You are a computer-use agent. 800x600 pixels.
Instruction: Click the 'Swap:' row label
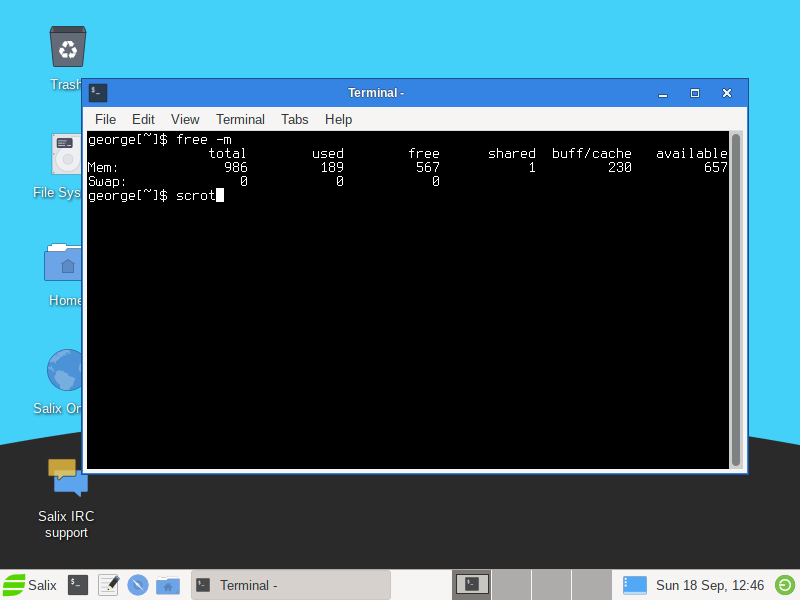107,182
